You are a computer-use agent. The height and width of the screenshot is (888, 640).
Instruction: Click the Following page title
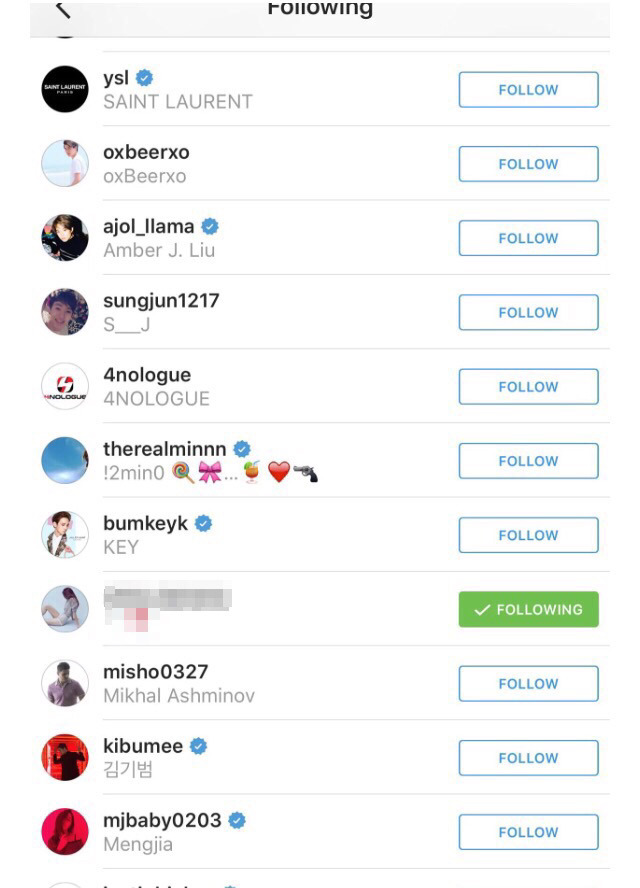point(320,8)
